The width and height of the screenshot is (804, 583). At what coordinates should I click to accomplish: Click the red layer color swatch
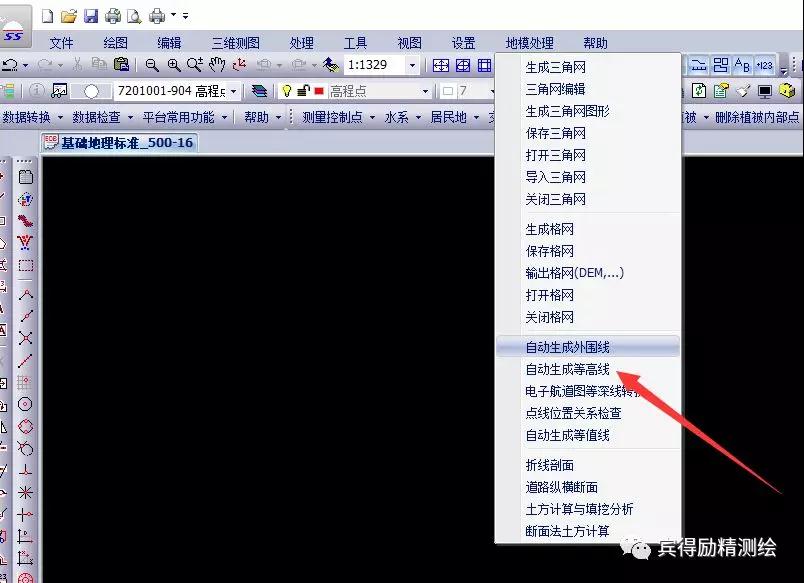319,91
